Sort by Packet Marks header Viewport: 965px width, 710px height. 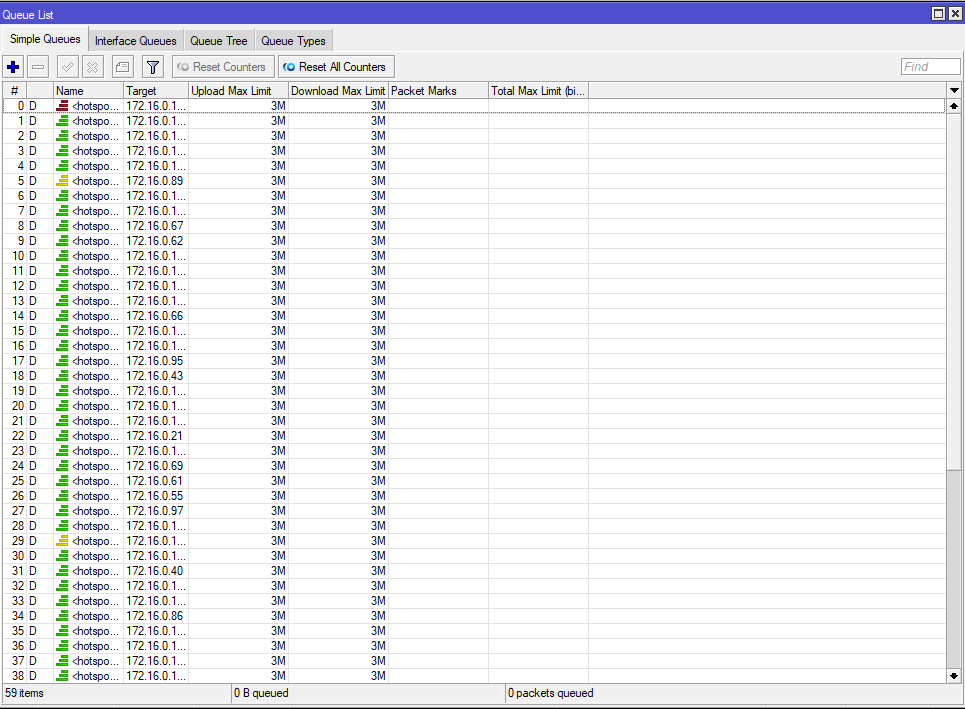point(438,90)
